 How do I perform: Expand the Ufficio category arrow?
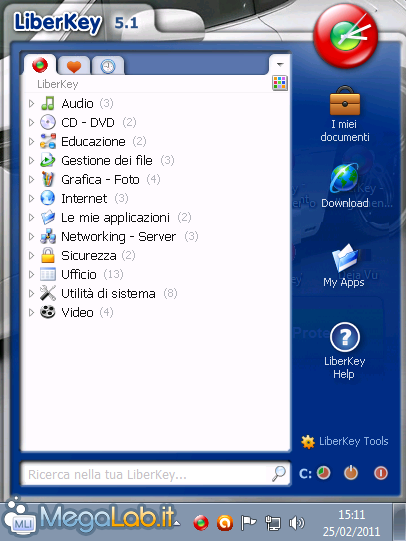pyautogui.click(x=31, y=274)
